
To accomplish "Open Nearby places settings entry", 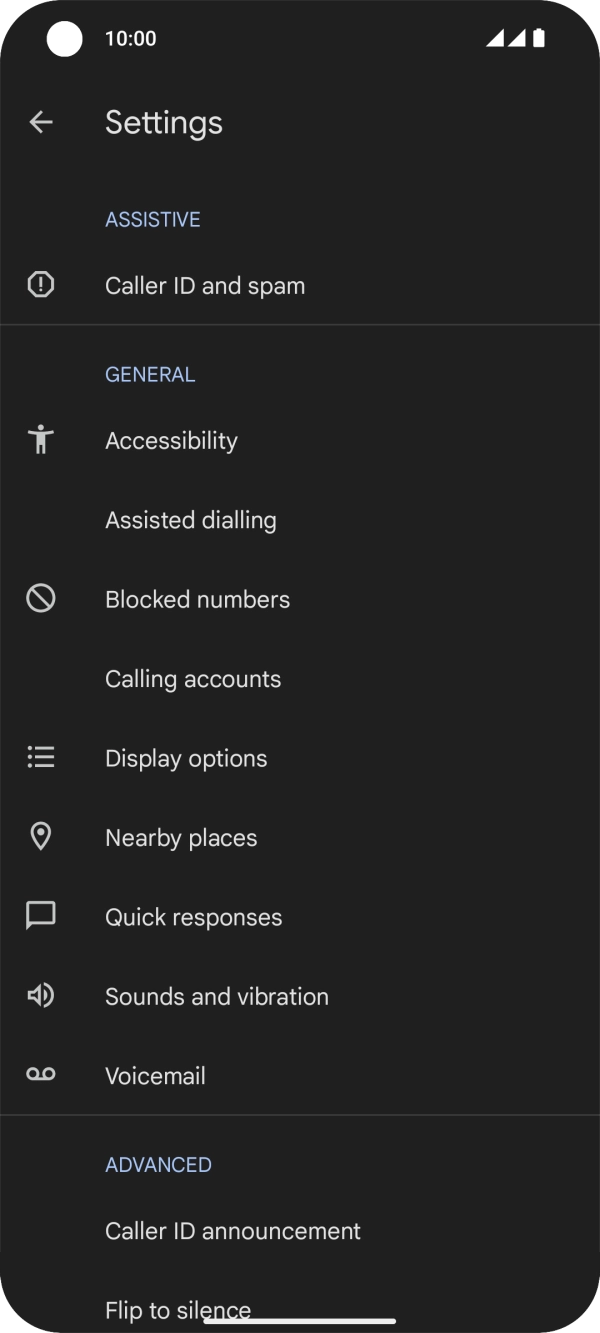I will pos(181,836).
